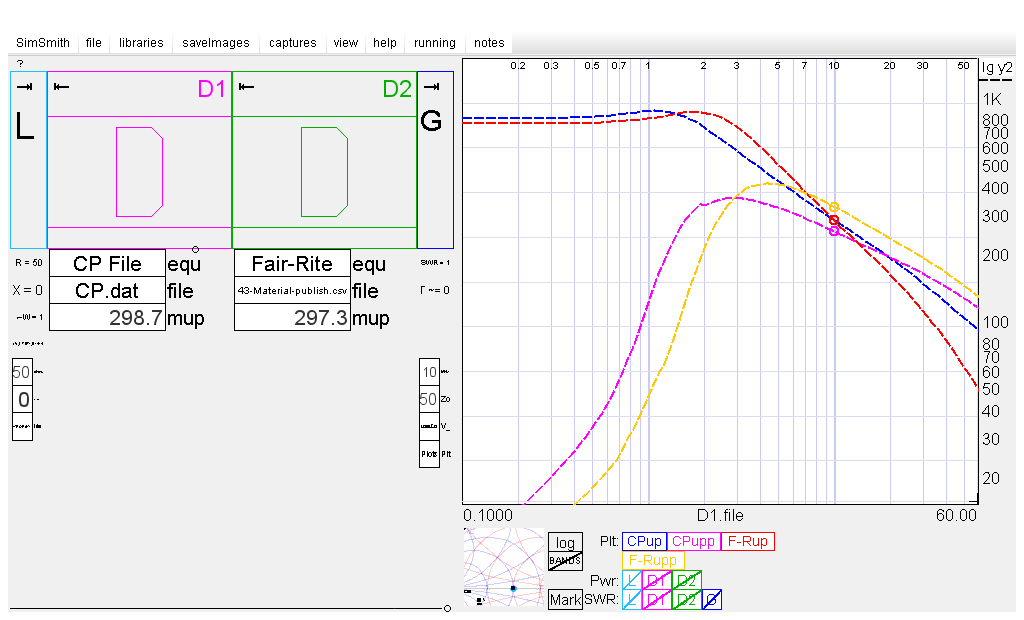Open the captures menu
This screenshot has height=620, width=1024.
[x=293, y=42]
